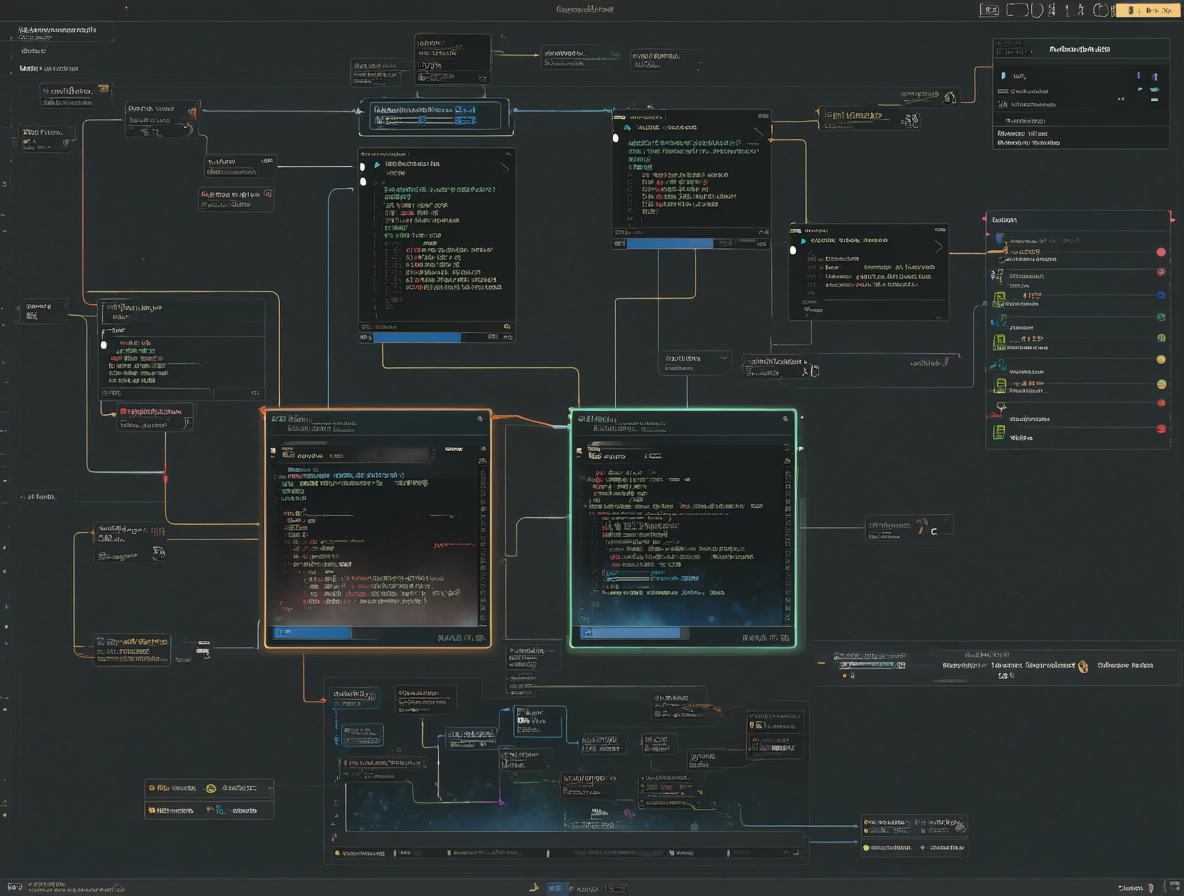The height and width of the screenshot is (896, 1184).
Task: Click the yellow dot on the bottom-right node
Action: tap(866, 848)
